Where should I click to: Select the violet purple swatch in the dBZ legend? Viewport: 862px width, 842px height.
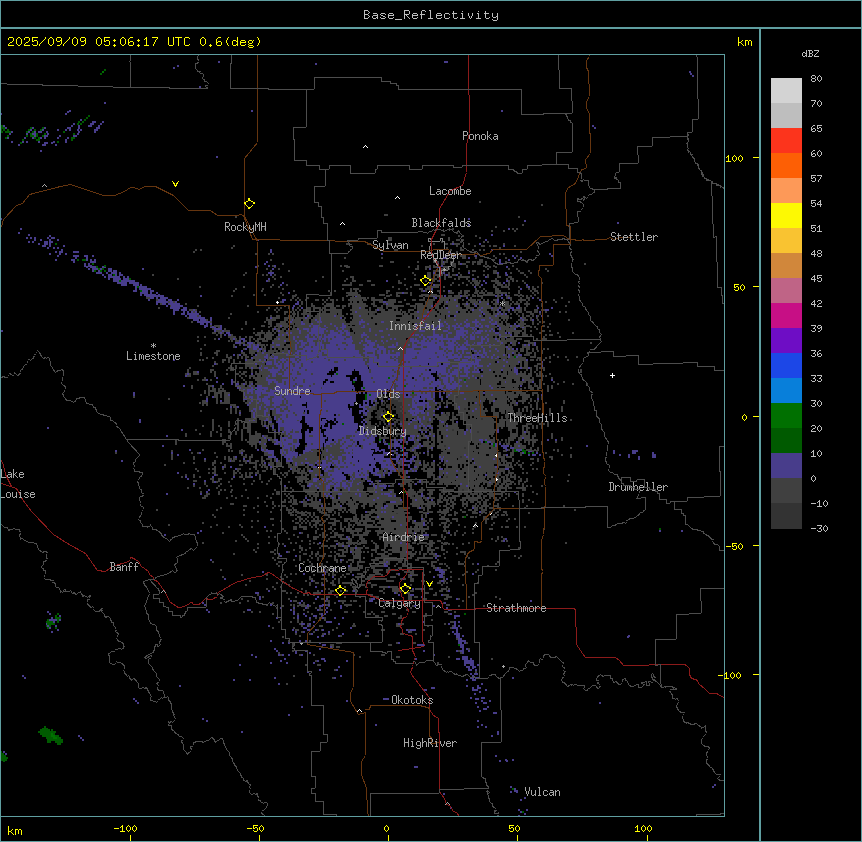(786, 341)
